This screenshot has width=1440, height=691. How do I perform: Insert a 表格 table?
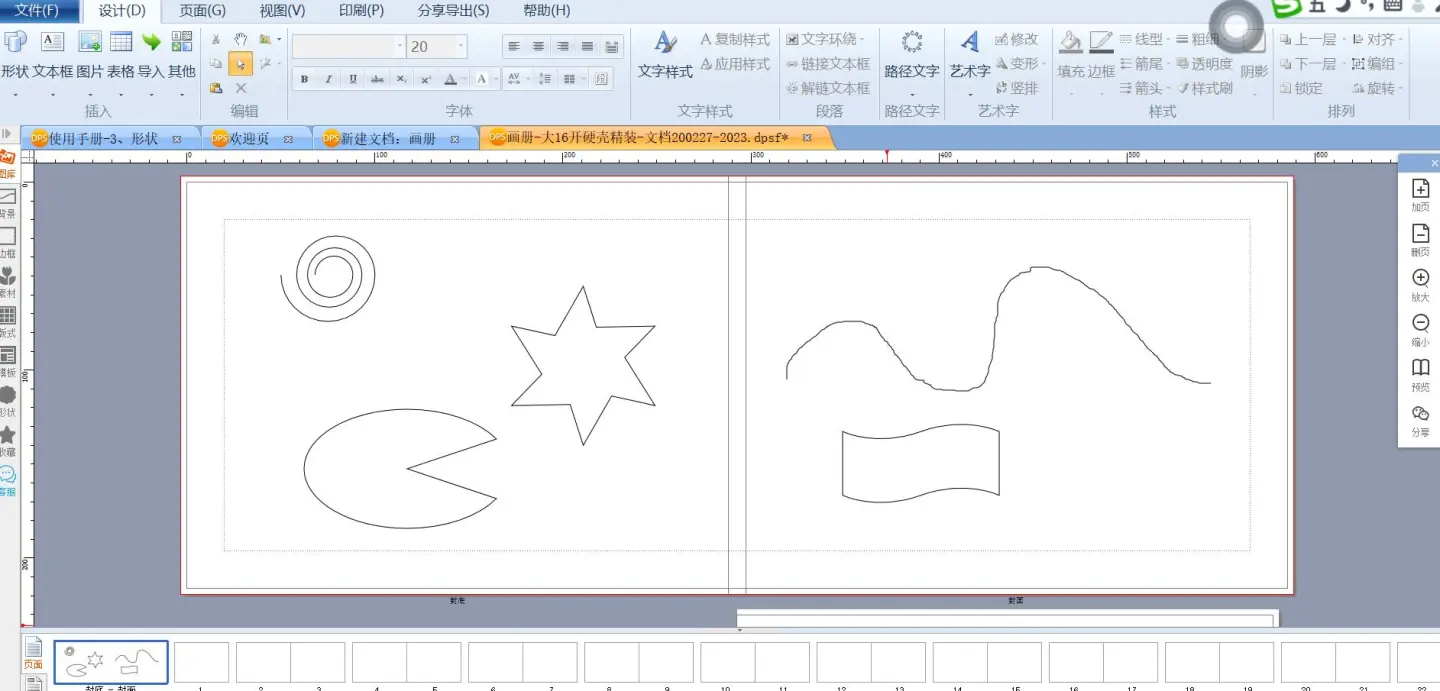121,43
